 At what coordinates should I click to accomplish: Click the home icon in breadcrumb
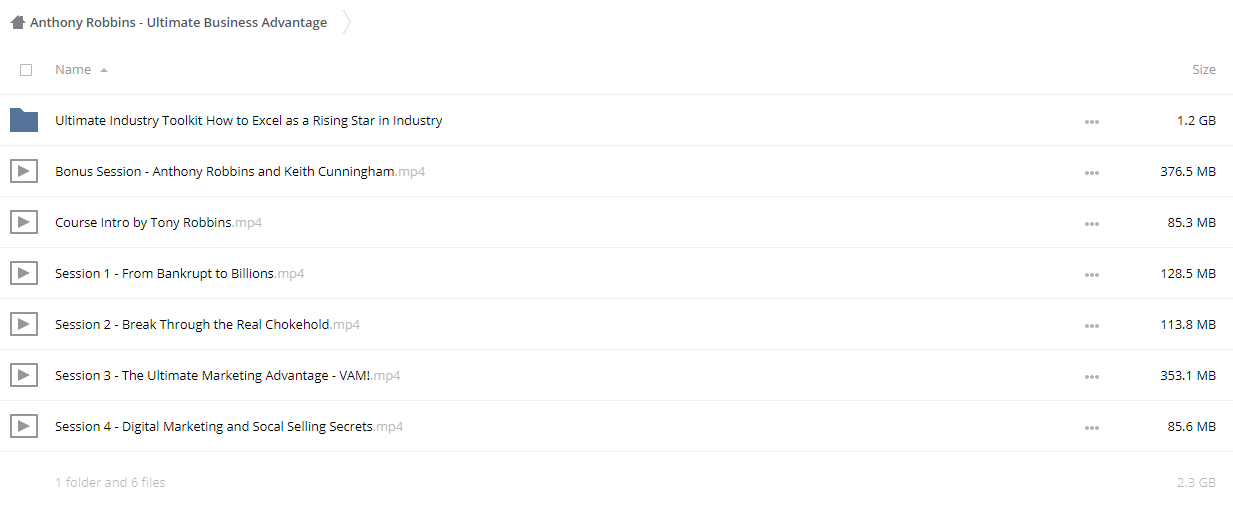pyautogui.click(x=17, y=22)
